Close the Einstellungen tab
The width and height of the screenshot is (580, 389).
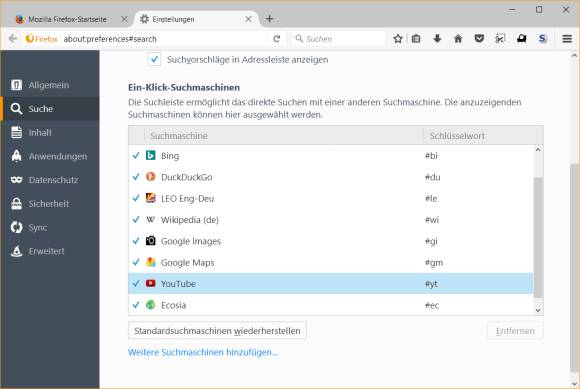click(249, 19)
